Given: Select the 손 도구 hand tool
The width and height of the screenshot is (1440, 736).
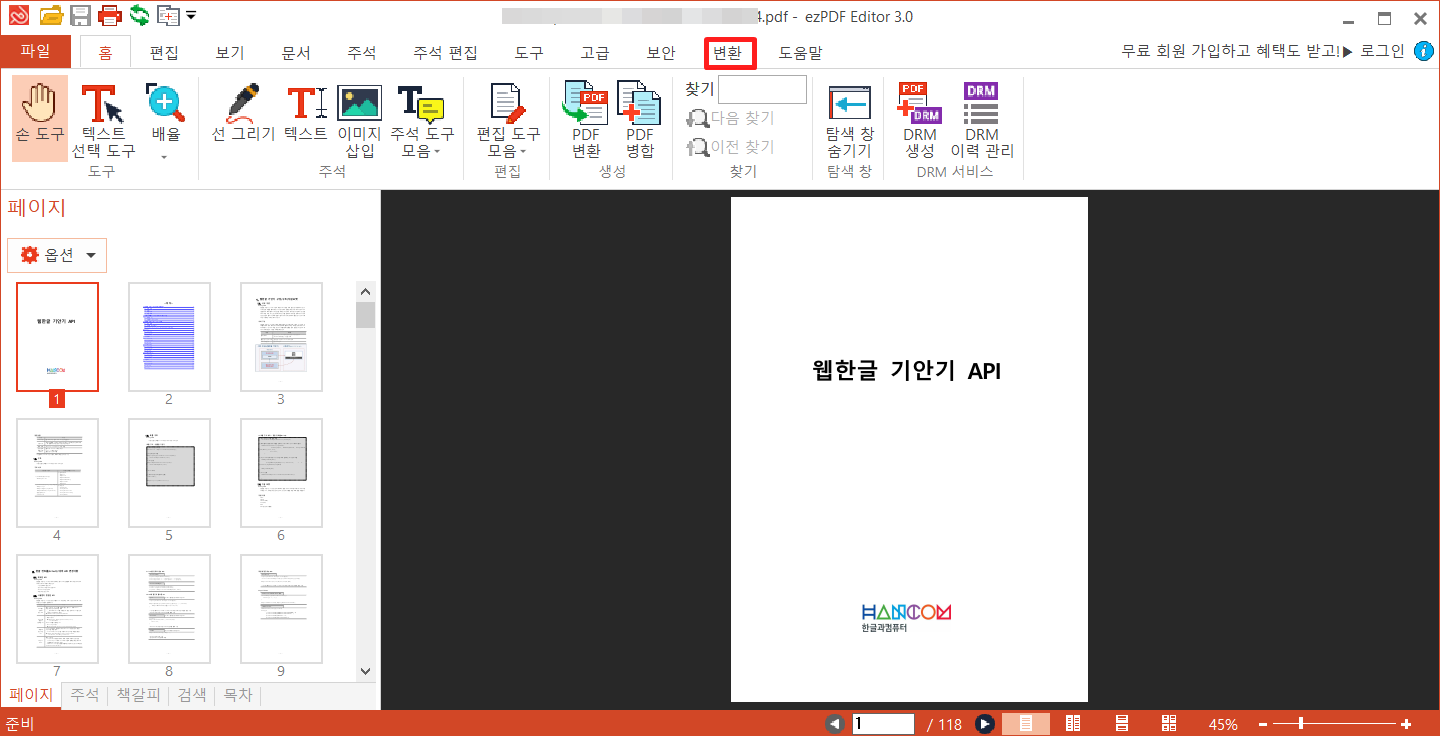Looking at the screenshot, I should pyautogui.click(x=40, y=118).
